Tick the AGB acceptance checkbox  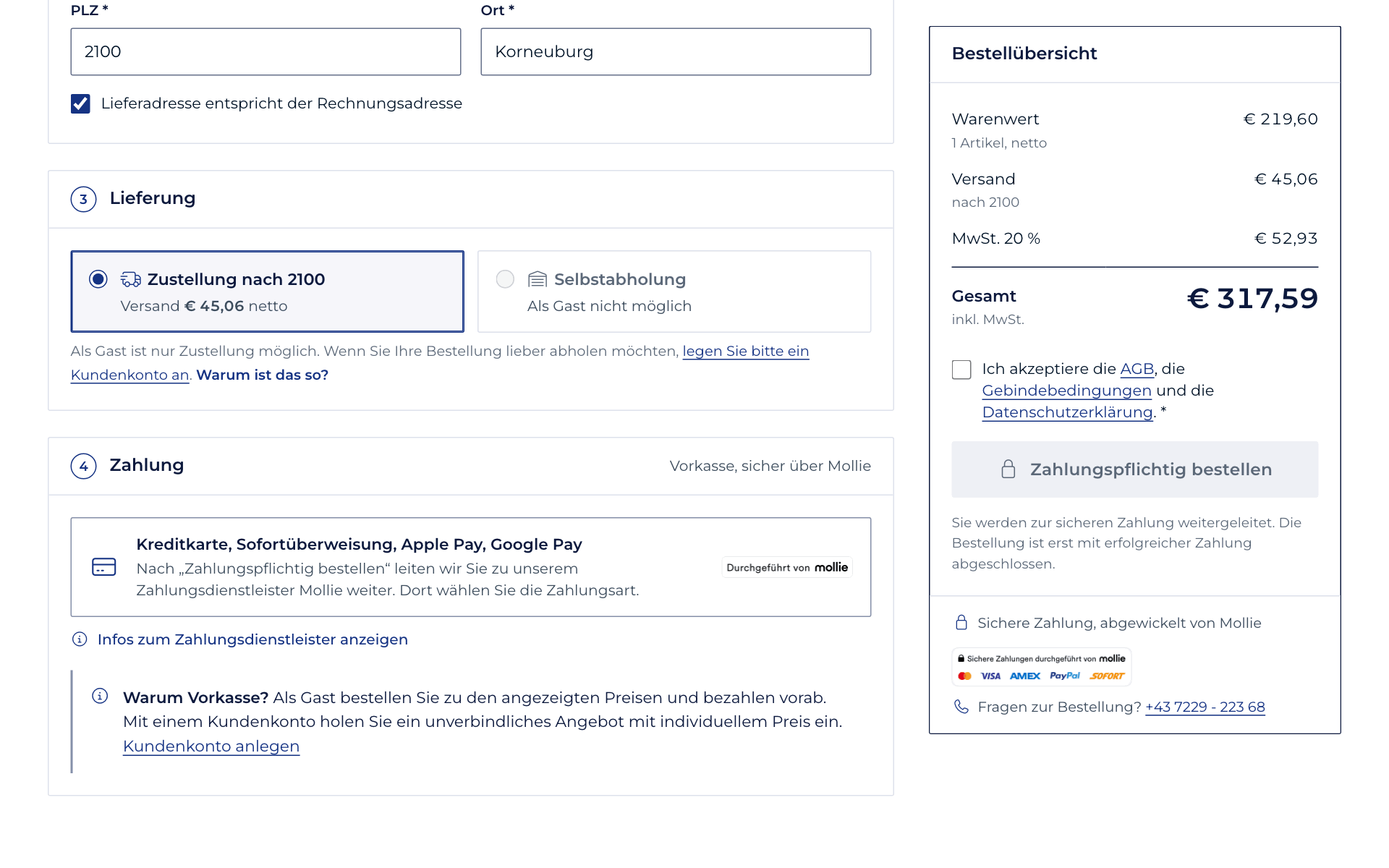pos(961,370)
